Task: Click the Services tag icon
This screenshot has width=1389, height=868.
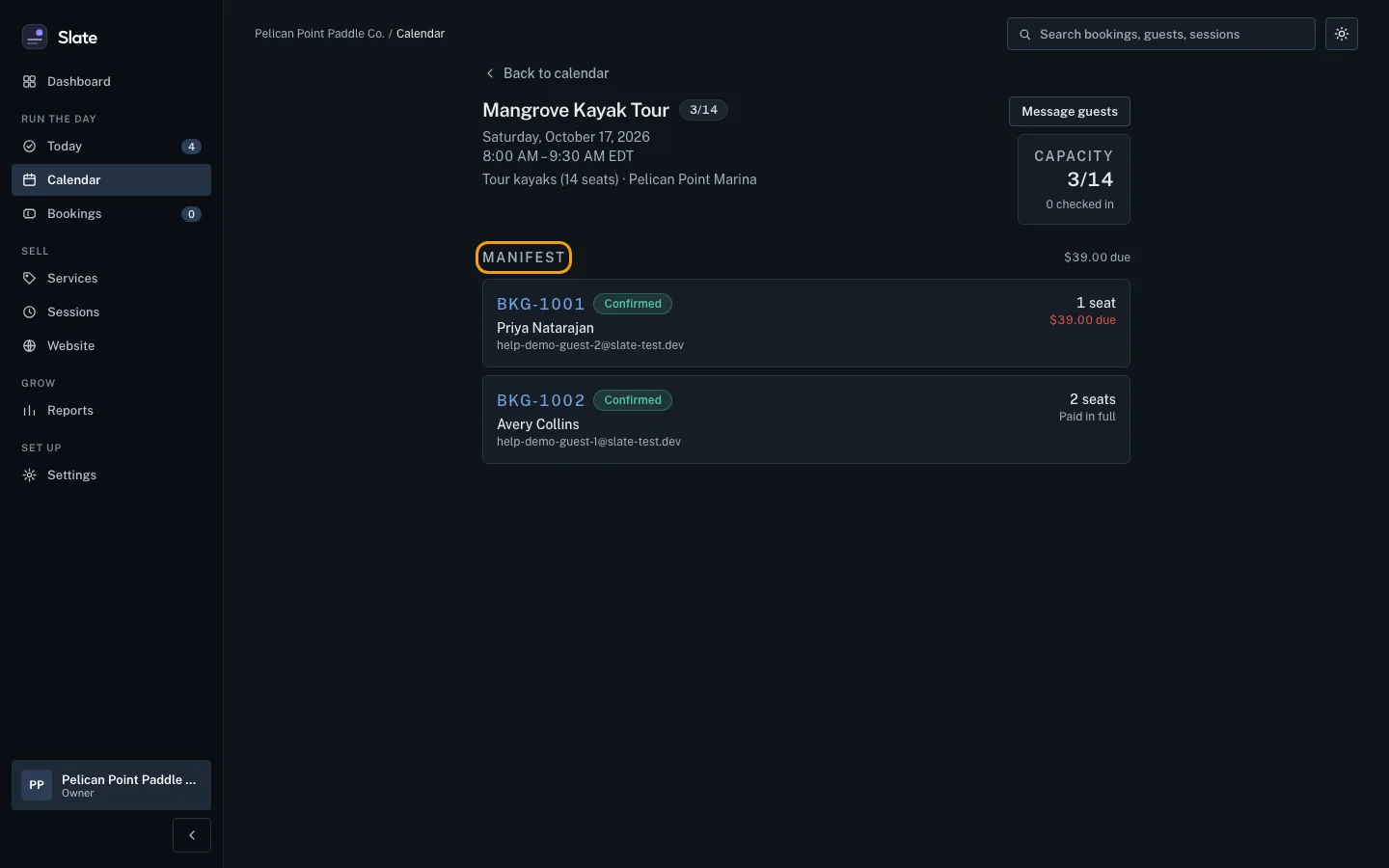Action: click(x=29, y=279)
